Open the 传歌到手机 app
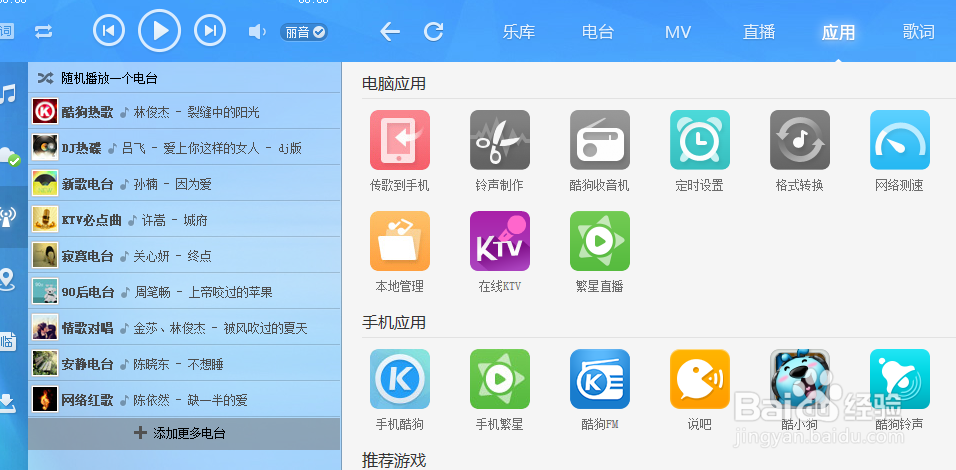956x470 pixels. pyautogui.click(x=399, y=140)
